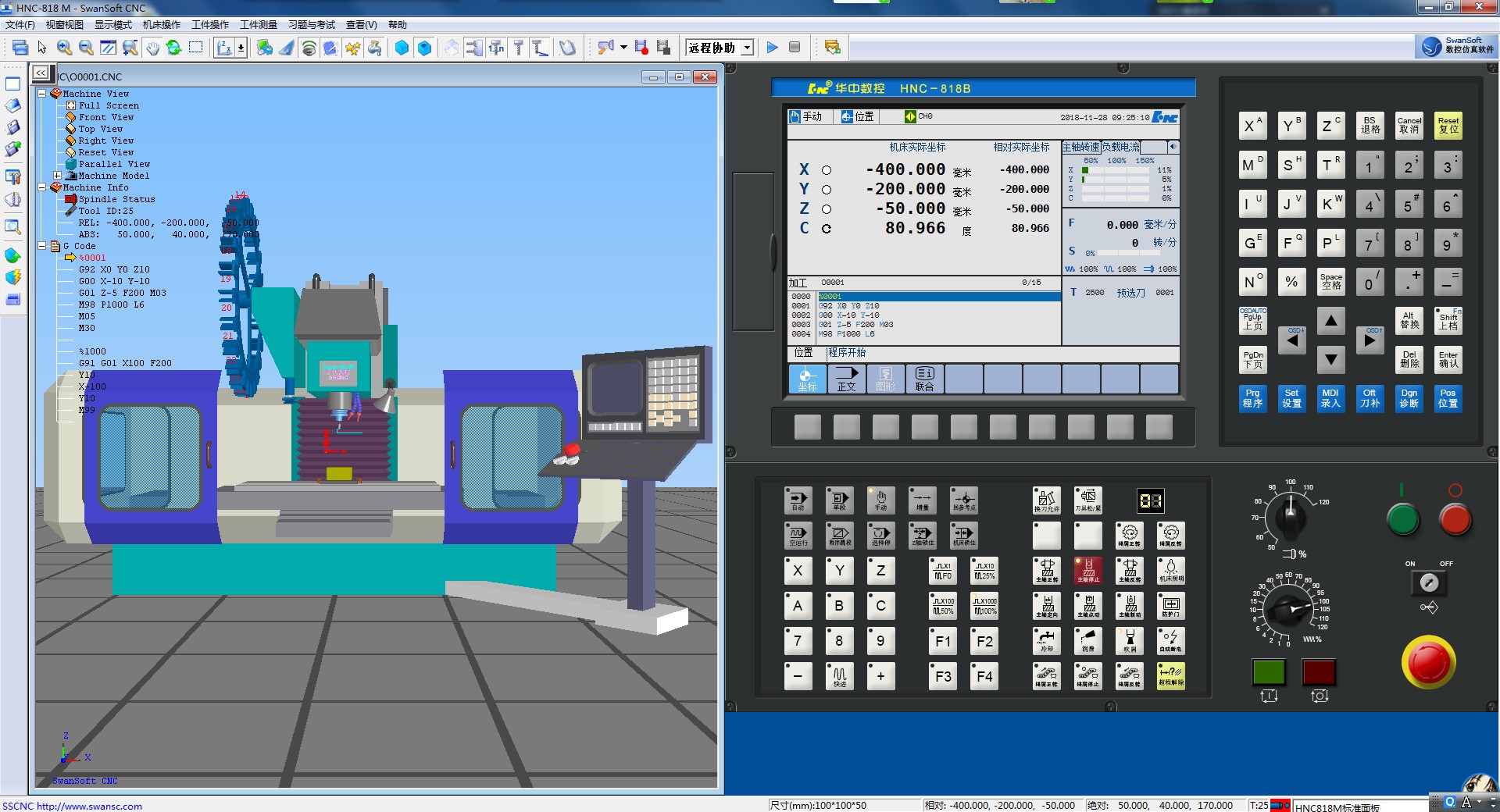
Task: Collapse the Machine Info tree node
Action: point(42,187)
